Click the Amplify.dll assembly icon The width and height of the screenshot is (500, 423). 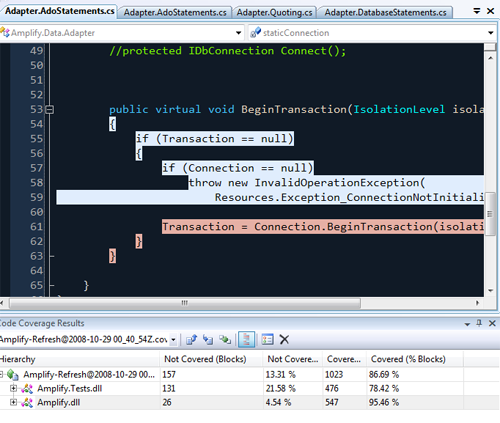27,403
